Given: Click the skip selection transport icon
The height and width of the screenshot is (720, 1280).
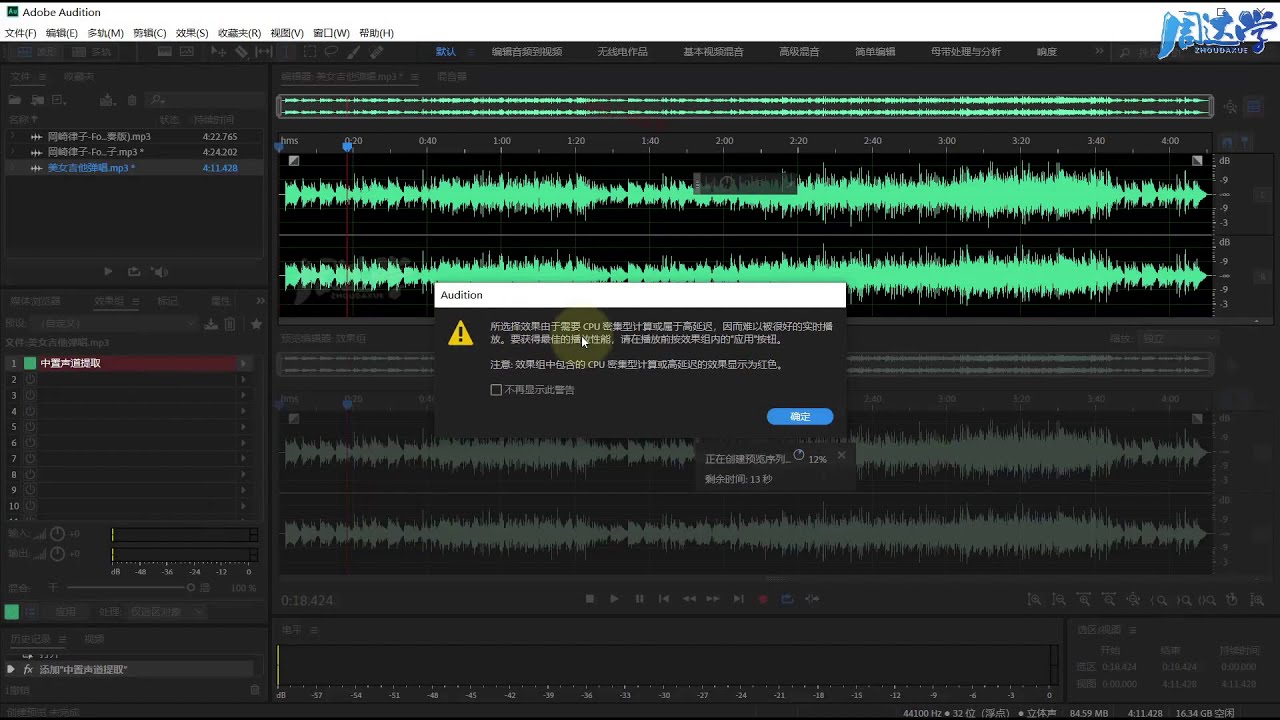Looking at the screenshot, I should click(811, 599).
